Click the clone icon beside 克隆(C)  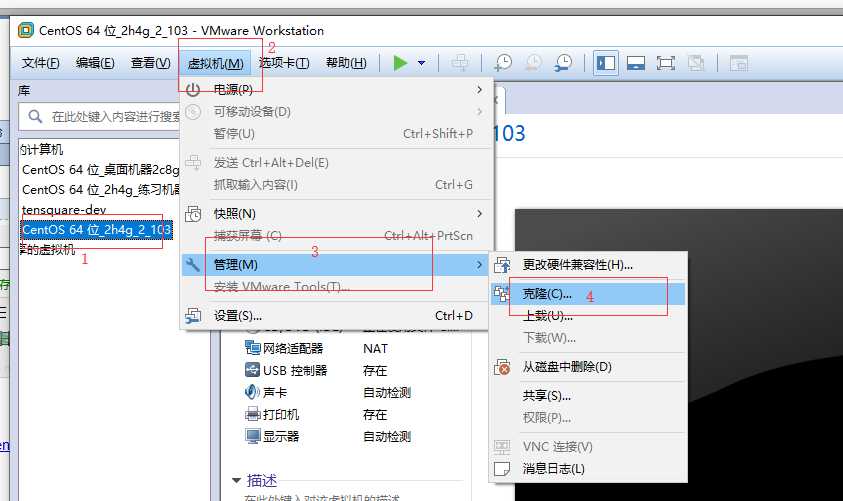click(x=502, y=294)
